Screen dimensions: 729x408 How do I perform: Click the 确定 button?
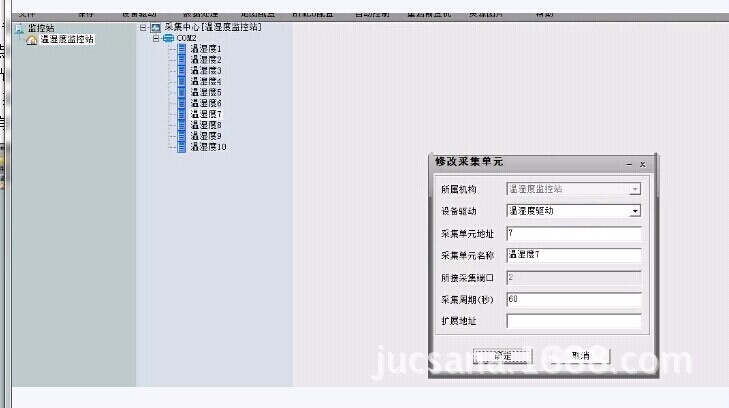tap(503, 356)
